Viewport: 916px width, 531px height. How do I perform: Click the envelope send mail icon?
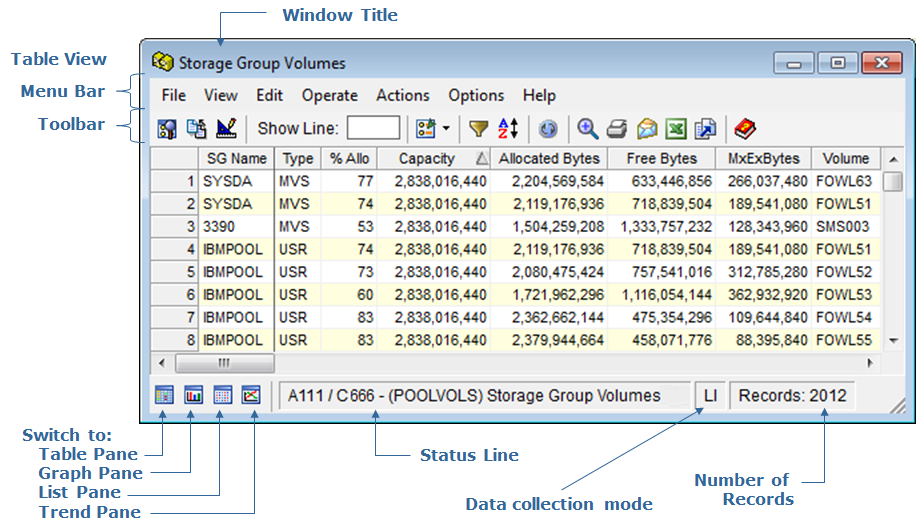tap(647, 128)
